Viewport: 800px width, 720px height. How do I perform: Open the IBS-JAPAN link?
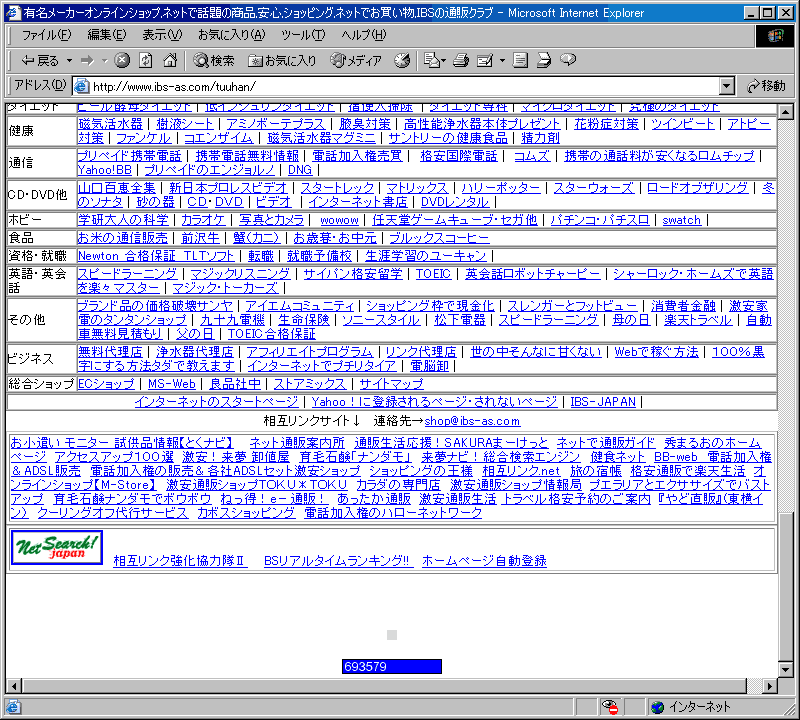point(603,402)
